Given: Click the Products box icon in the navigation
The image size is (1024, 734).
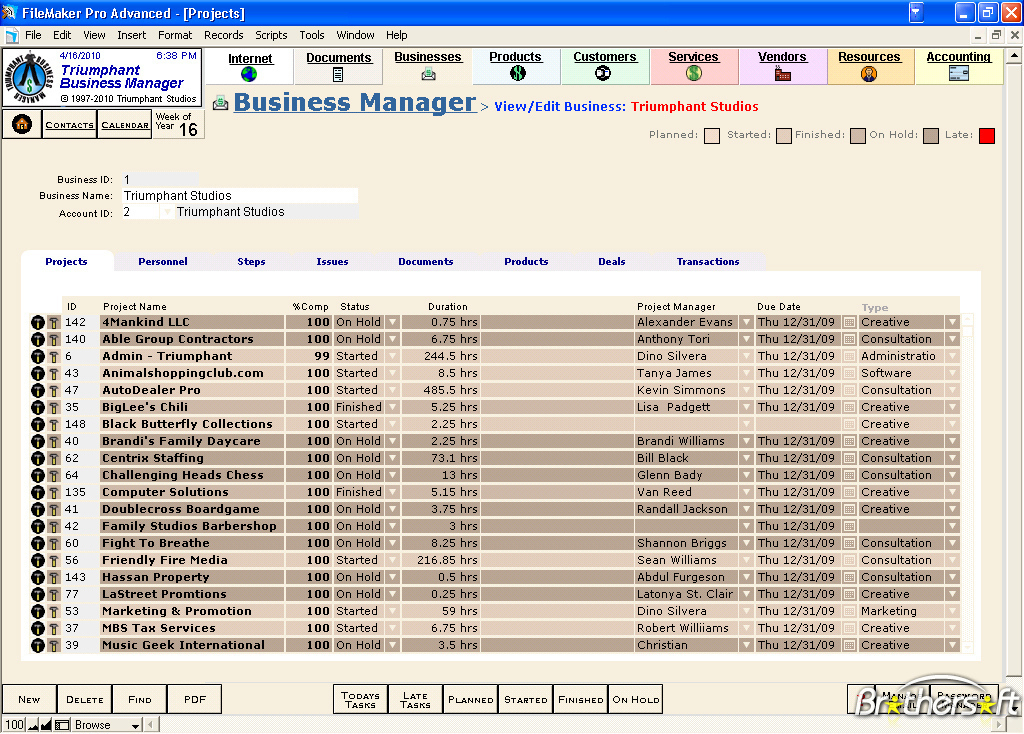Looking at the screenshot, I should tap(515, 73).
